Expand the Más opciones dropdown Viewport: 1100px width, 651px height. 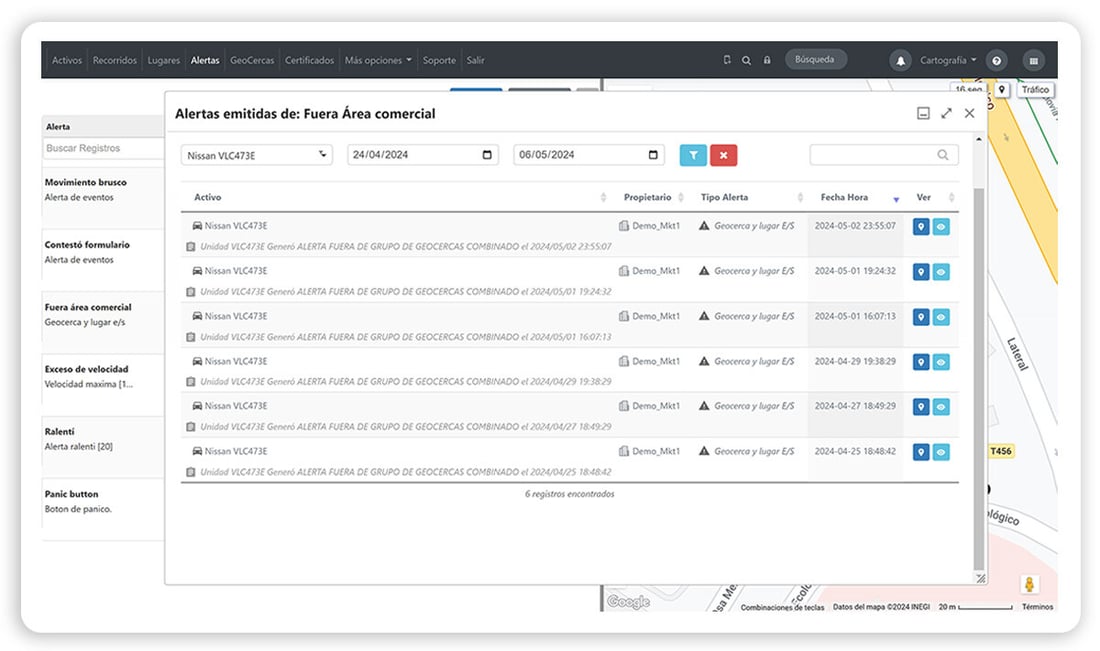point(378,60)
